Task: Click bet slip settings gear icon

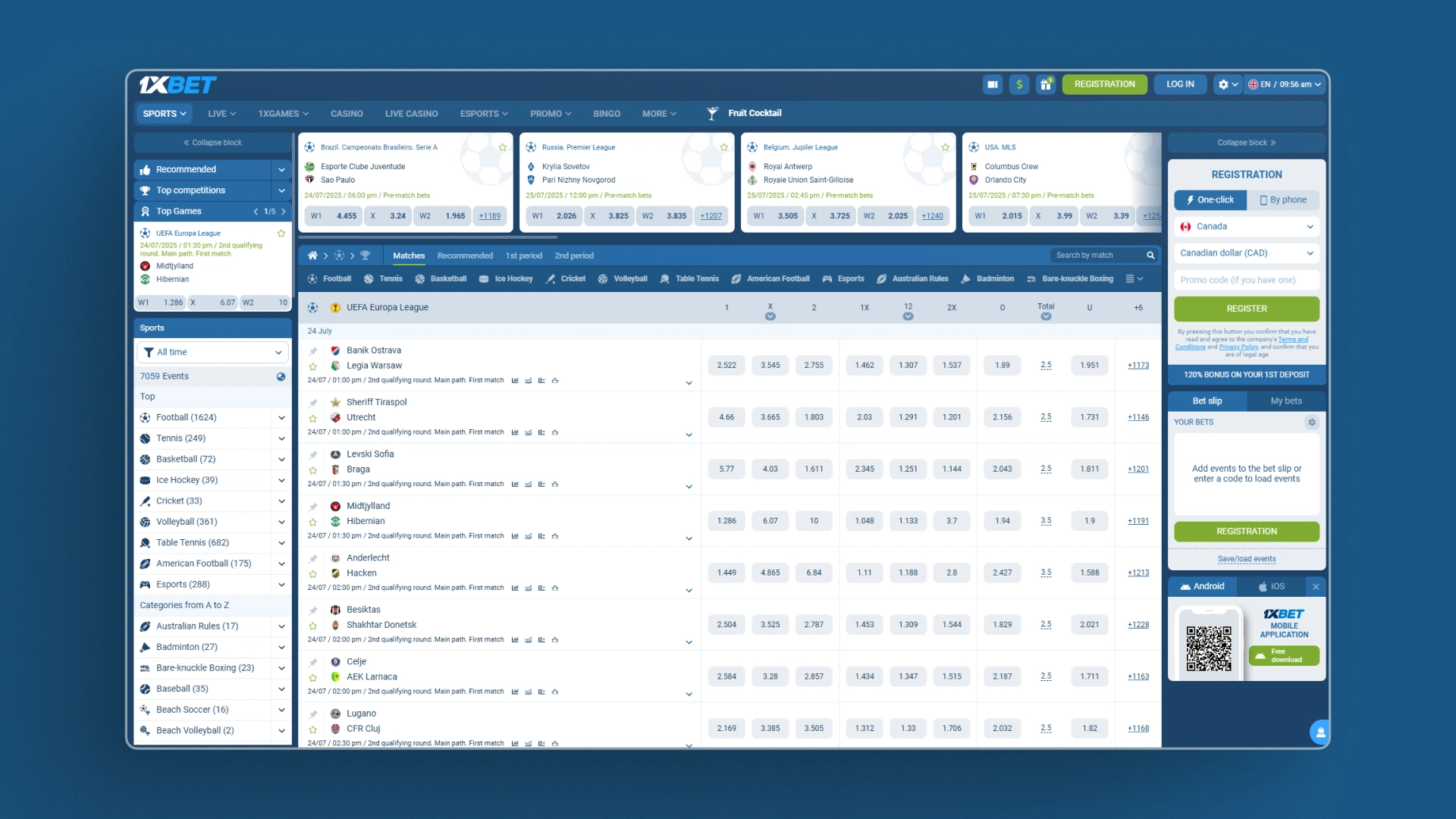Action: 1312,422
